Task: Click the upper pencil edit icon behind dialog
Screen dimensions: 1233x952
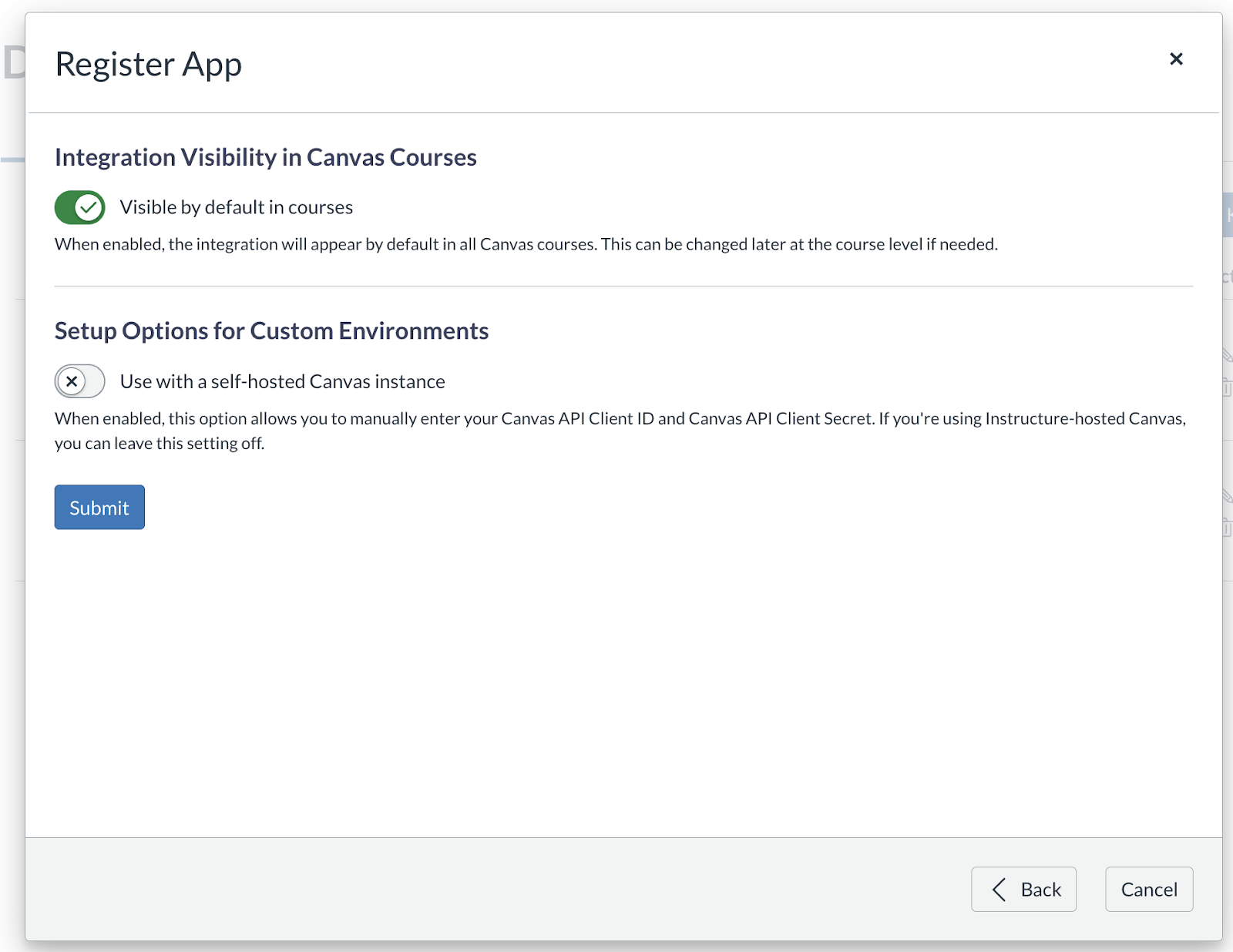Action: click(1227, 355)
